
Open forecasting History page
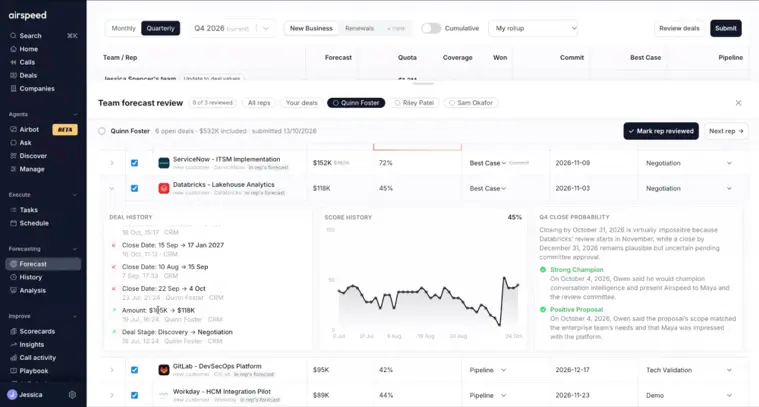tap(30, 277)
